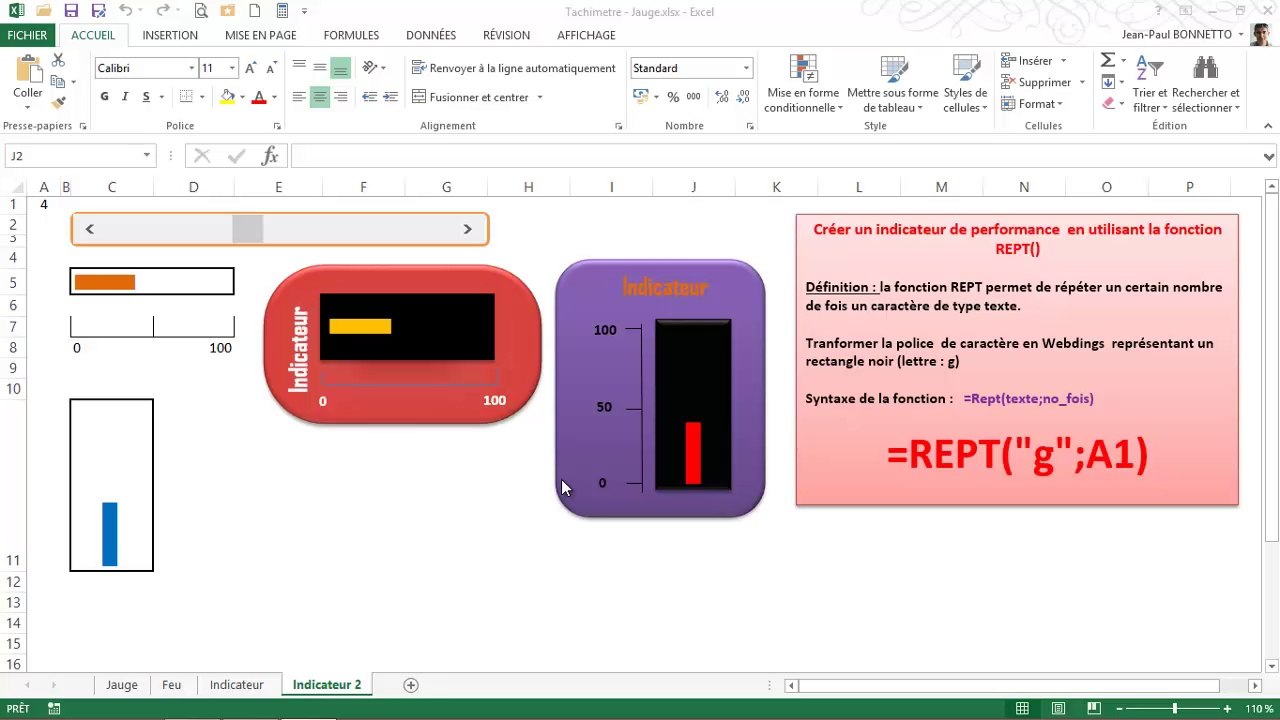The width and height of the screenshot is (1280, 720).
Task: Open Rechercher et sélectionner binoculars
Action: tap(1205, 83)
